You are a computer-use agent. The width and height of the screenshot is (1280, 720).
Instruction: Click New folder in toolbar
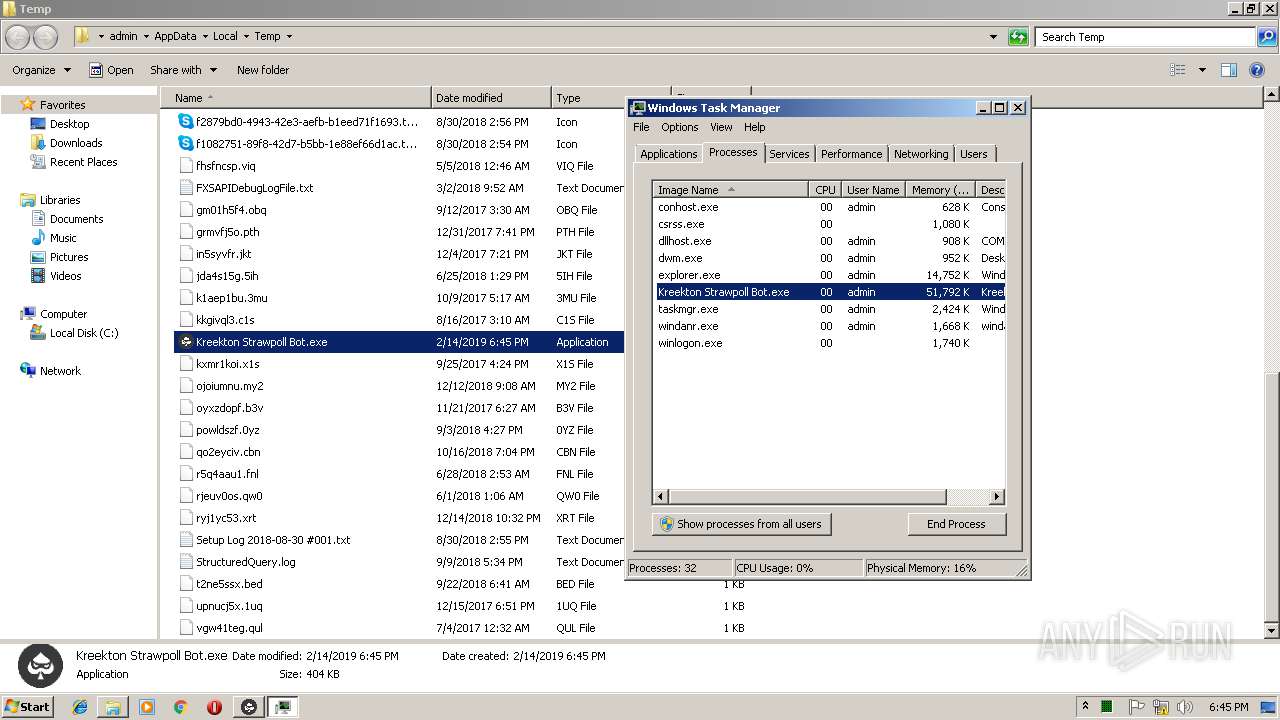coord(263,70)
